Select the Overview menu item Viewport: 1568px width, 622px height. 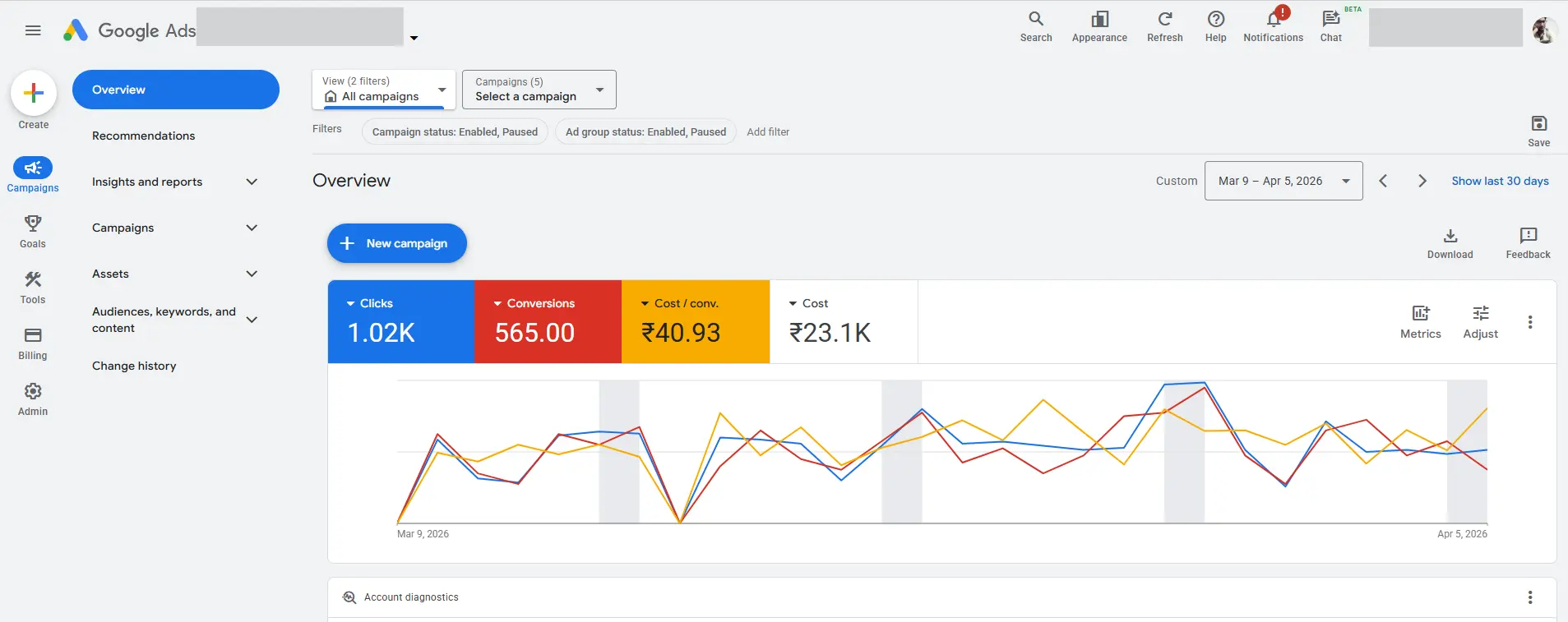coord(176,90)
